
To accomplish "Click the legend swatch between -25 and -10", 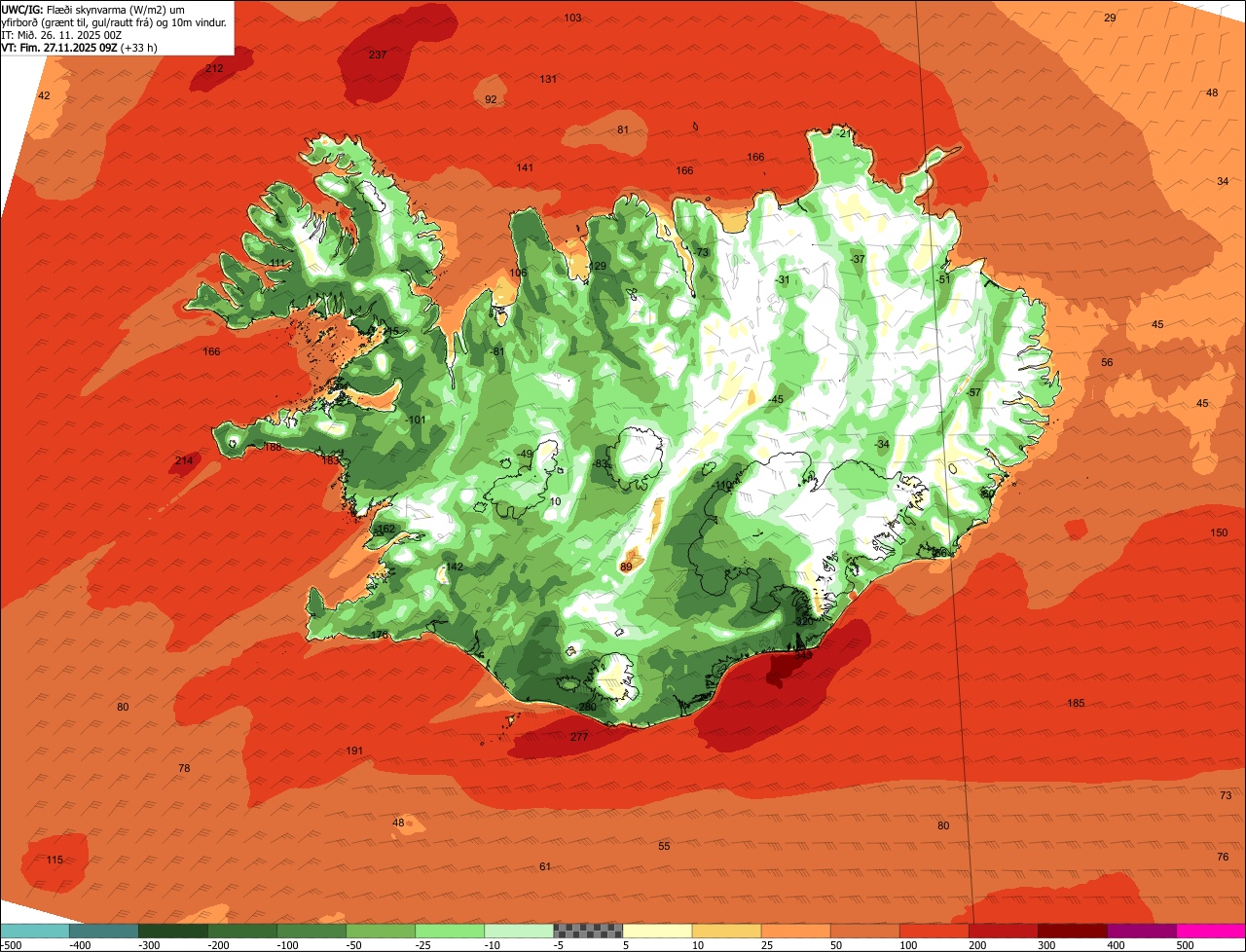I will point(450,931).
